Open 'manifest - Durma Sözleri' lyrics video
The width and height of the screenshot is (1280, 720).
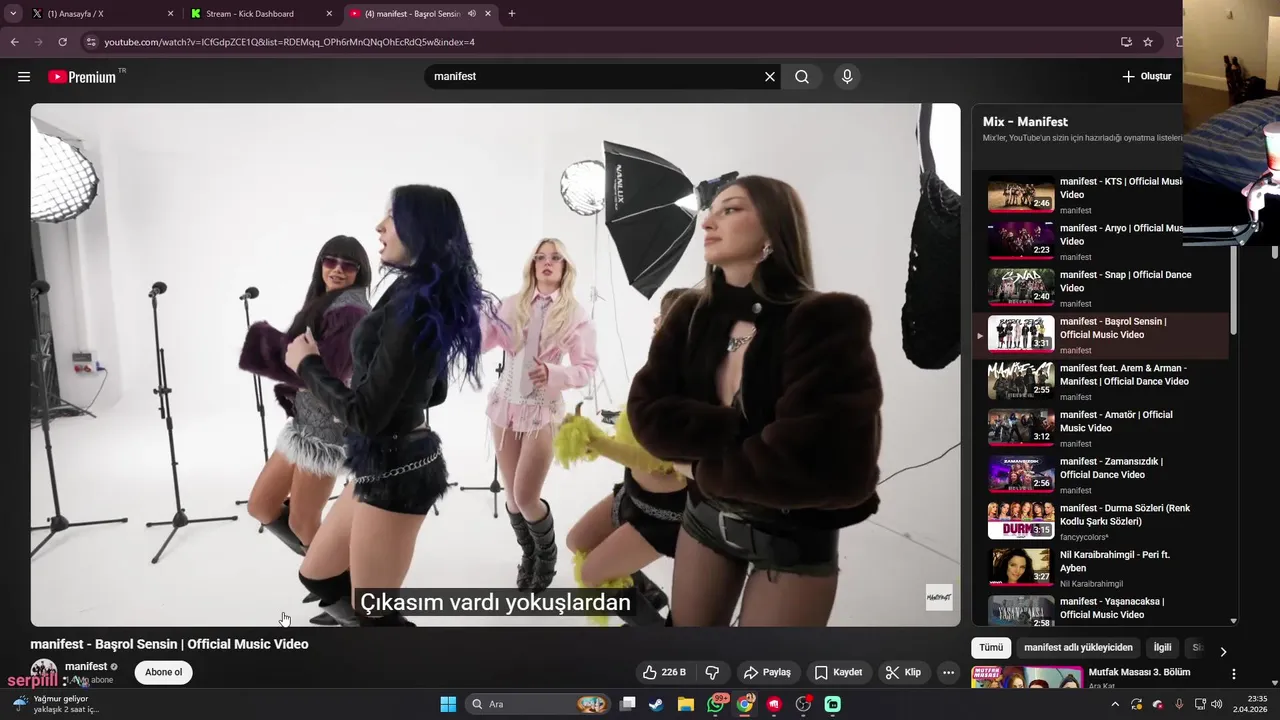(x=1100, y=521)
